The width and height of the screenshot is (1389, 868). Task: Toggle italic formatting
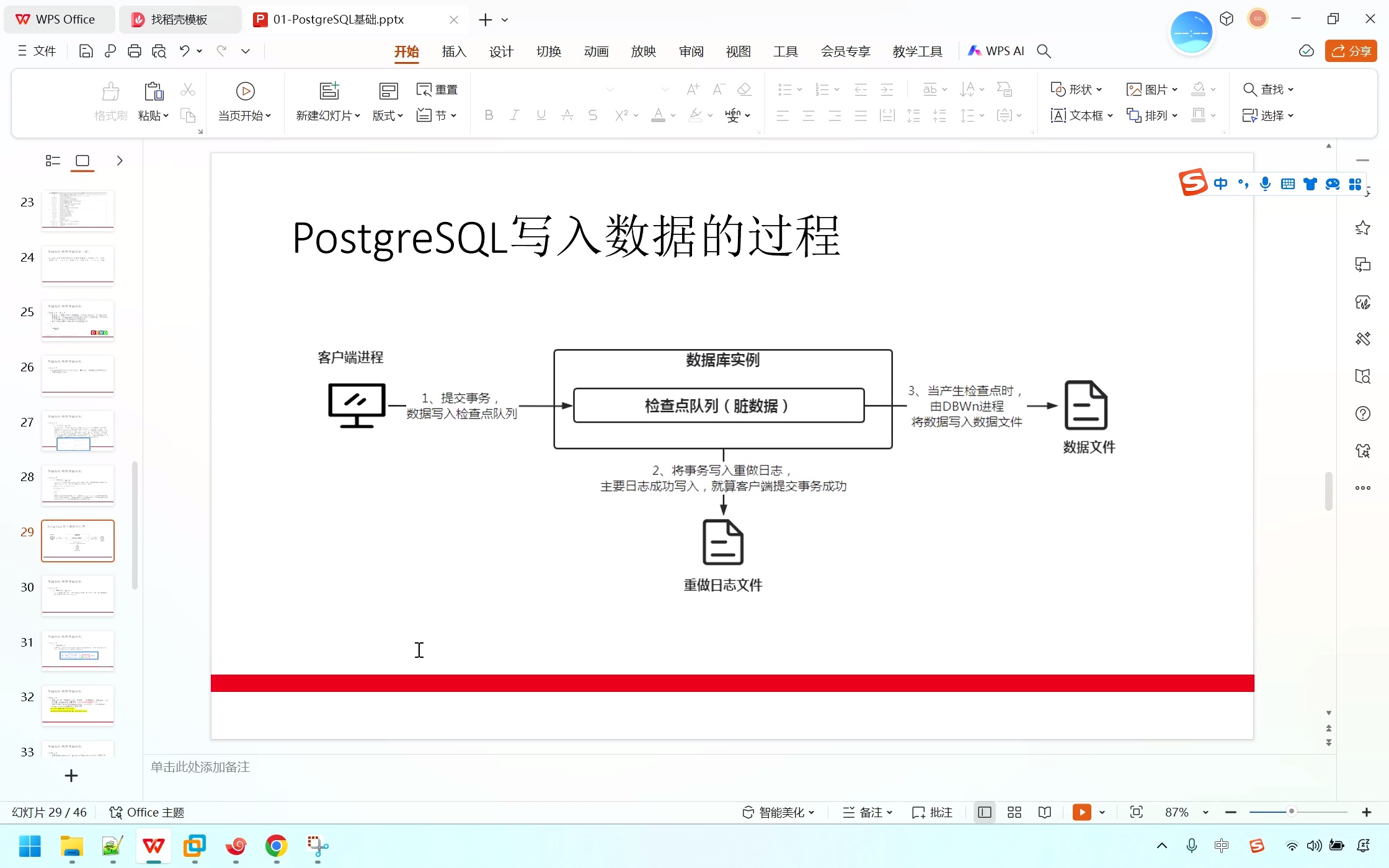(x=515, y=115)
